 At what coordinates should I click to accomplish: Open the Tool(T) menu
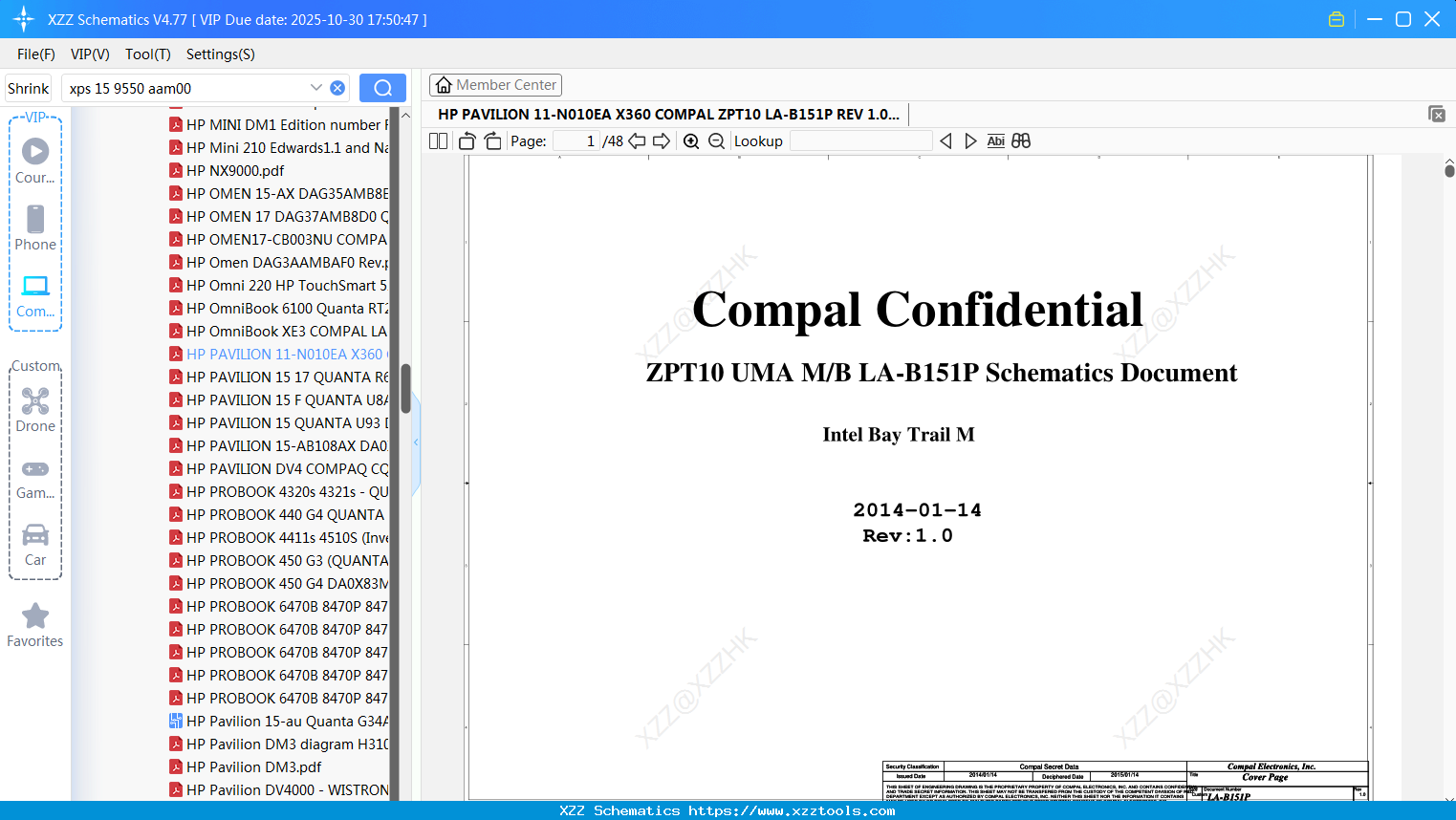(148, 54)
